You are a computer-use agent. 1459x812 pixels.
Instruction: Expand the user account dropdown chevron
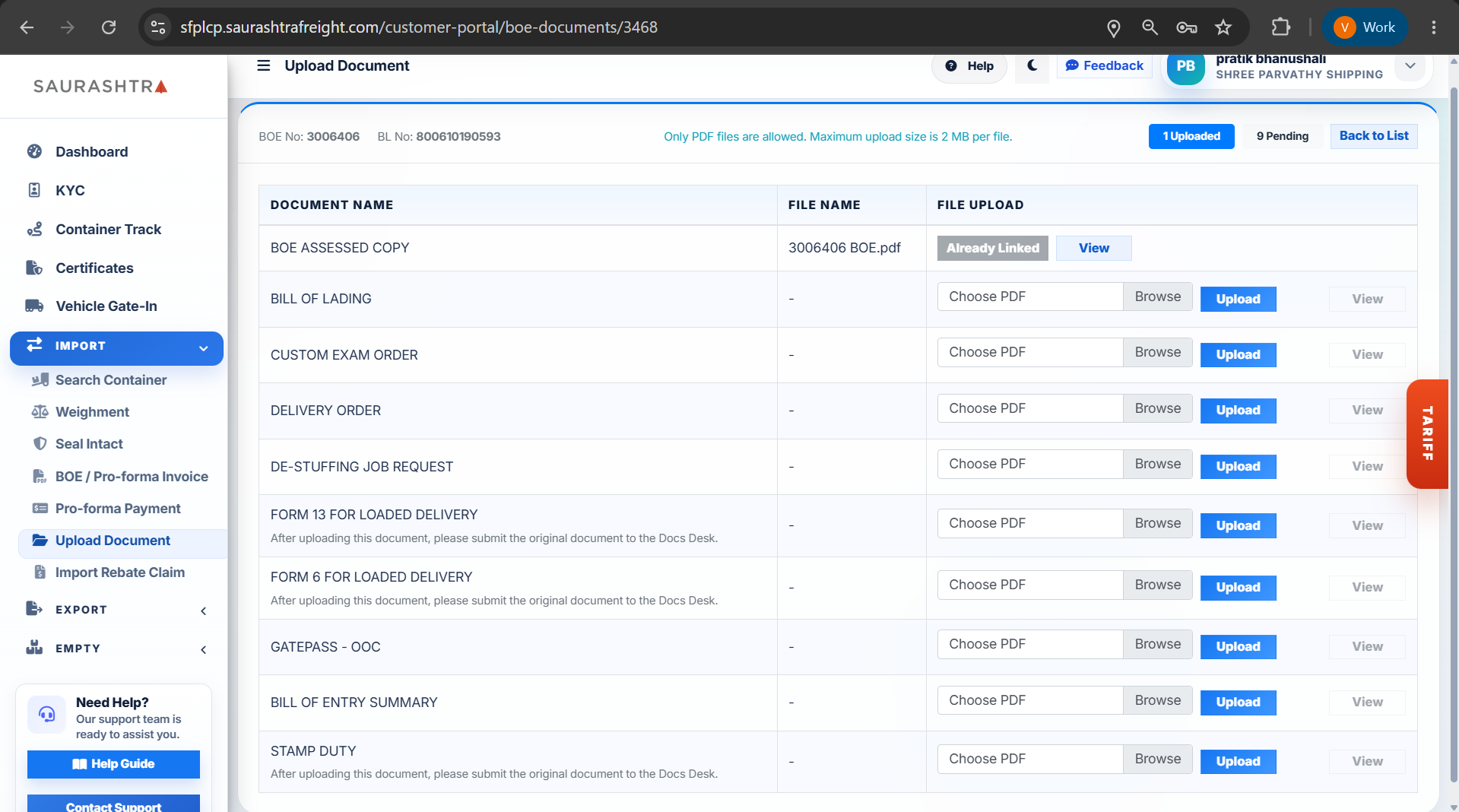pyautogui.click(x=1410, y=65)
